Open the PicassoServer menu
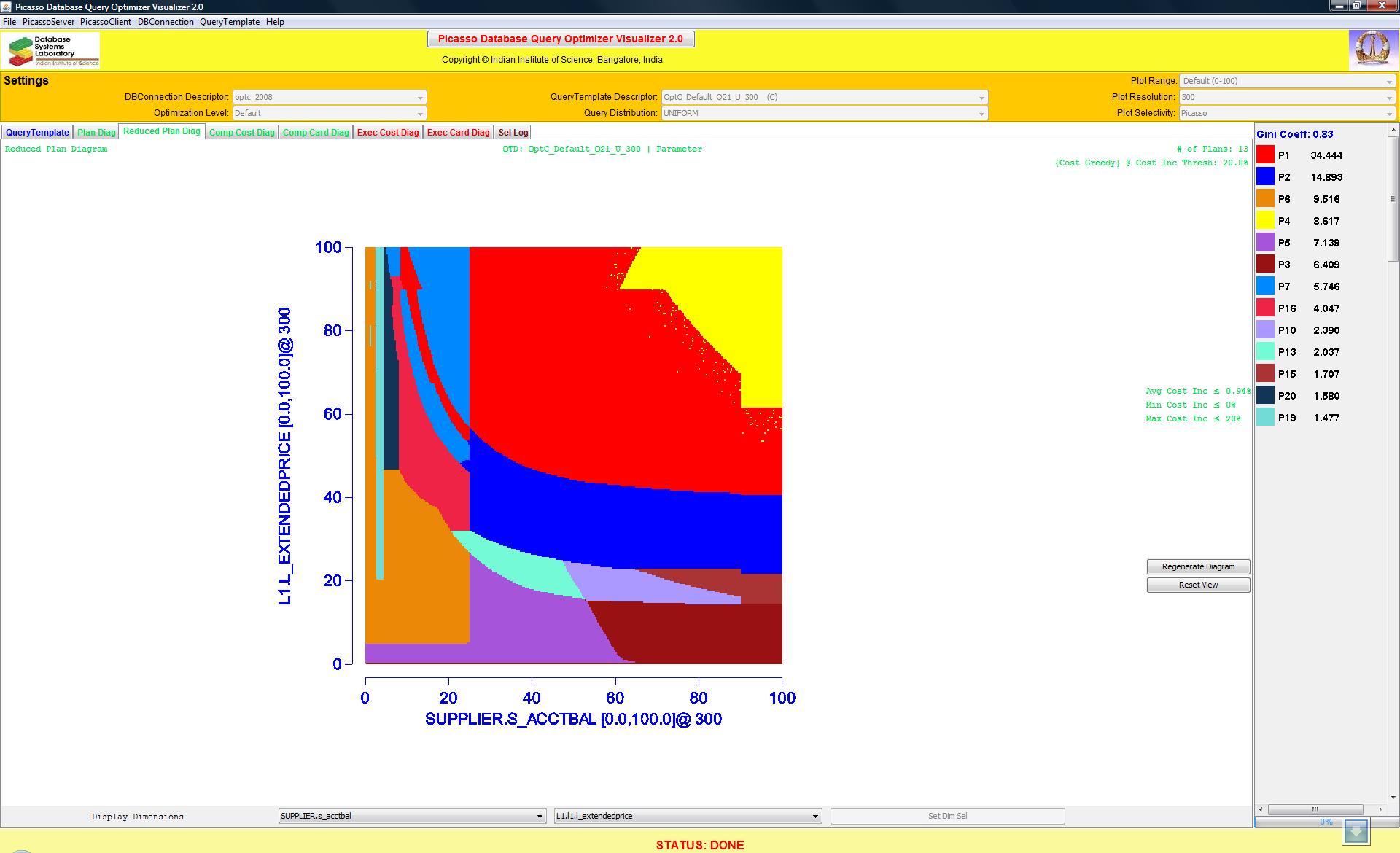 48,22
